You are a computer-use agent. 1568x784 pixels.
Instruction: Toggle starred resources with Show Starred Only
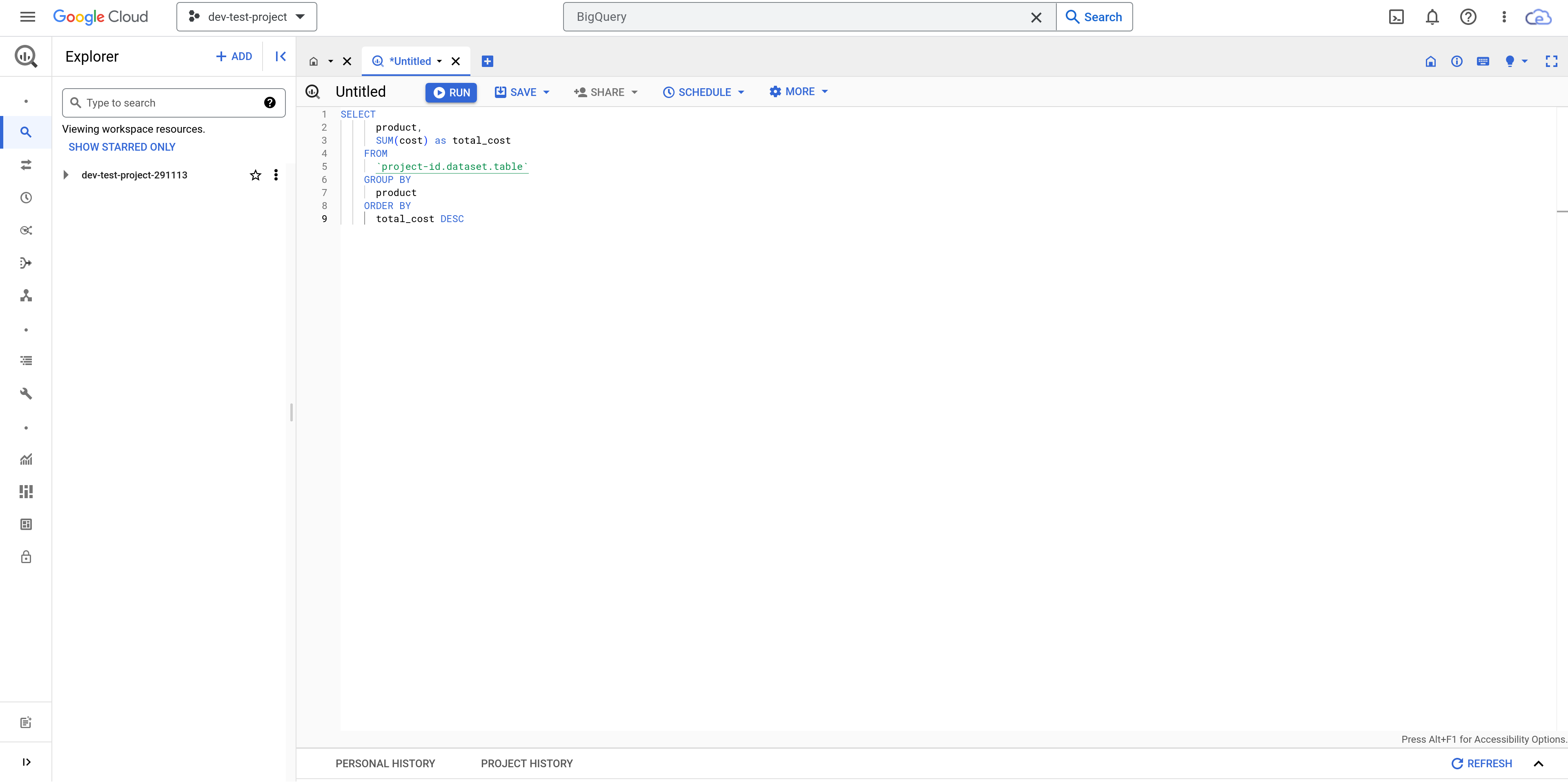point(121,147)
